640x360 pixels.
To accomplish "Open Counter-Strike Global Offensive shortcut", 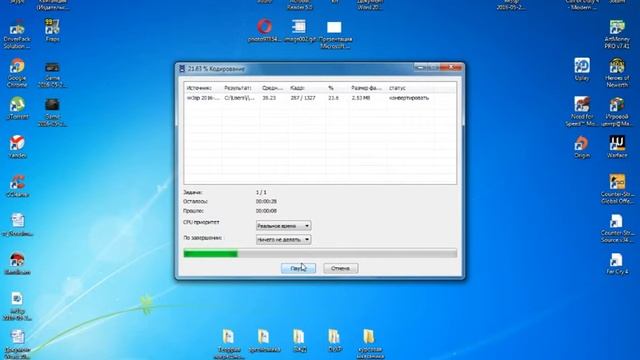I will pyautogui.click(x=617, y=189).
